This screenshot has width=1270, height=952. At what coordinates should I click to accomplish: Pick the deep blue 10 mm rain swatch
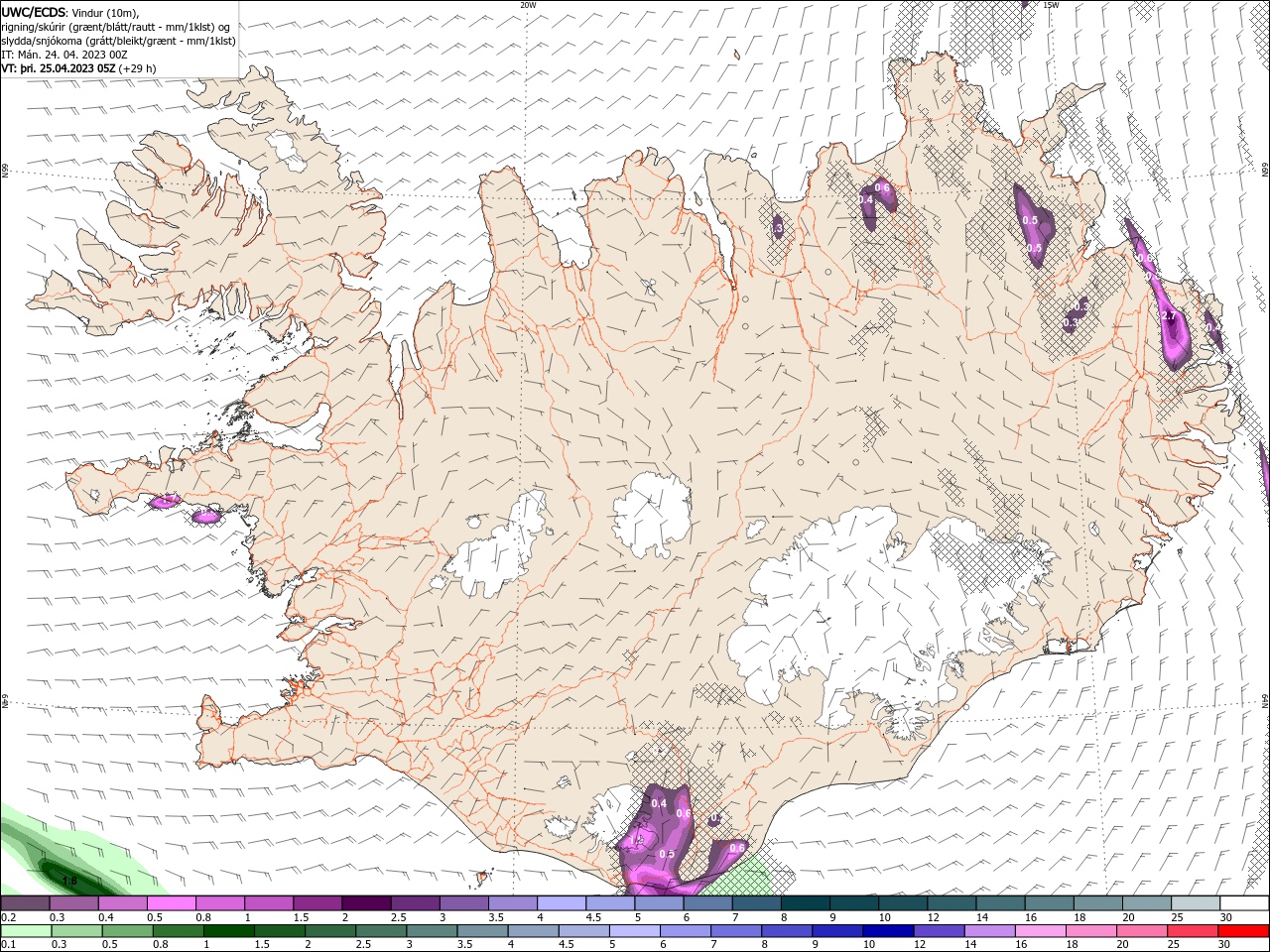pos(887,930)
